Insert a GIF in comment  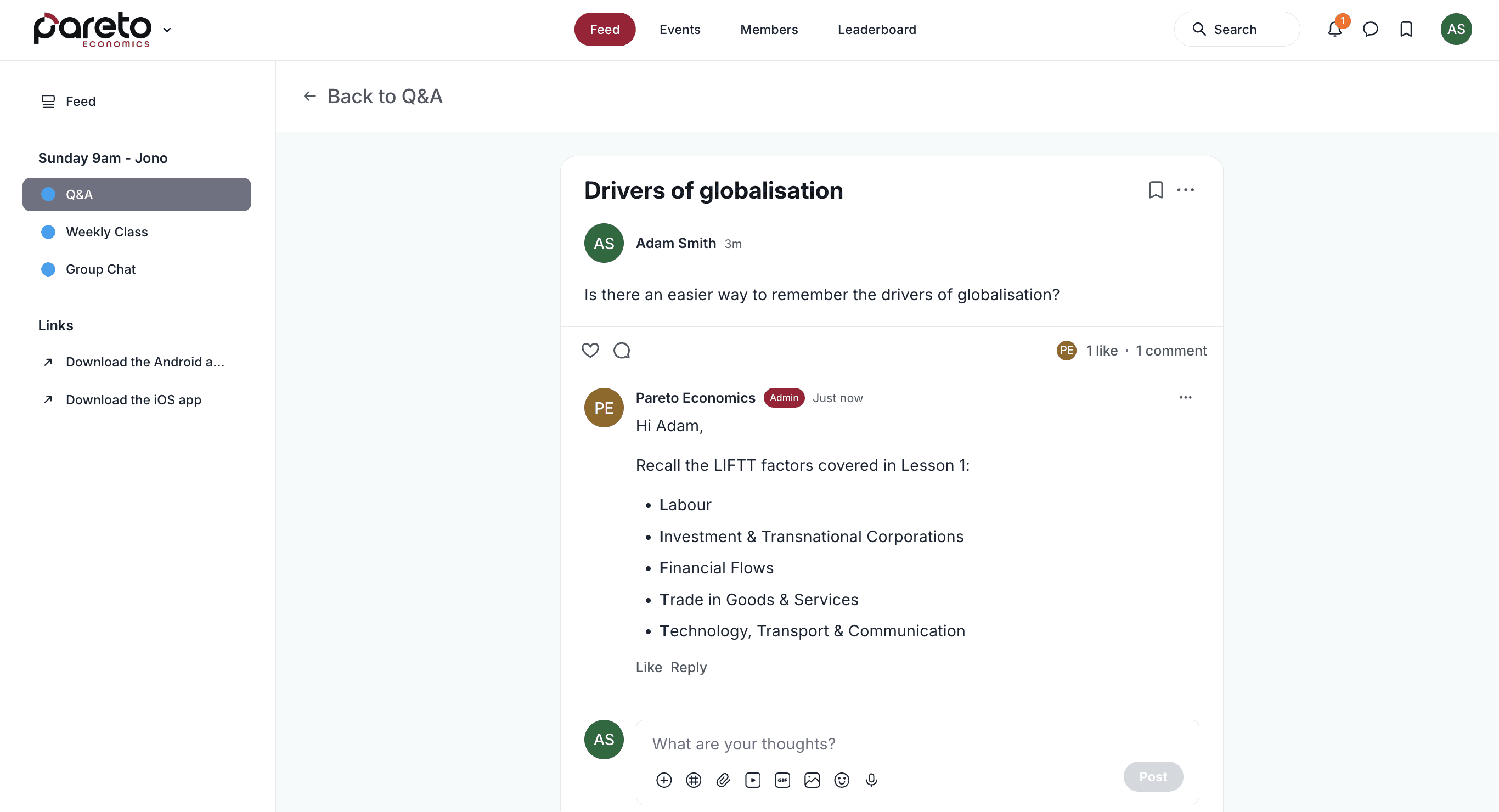[x=782, y=780]
